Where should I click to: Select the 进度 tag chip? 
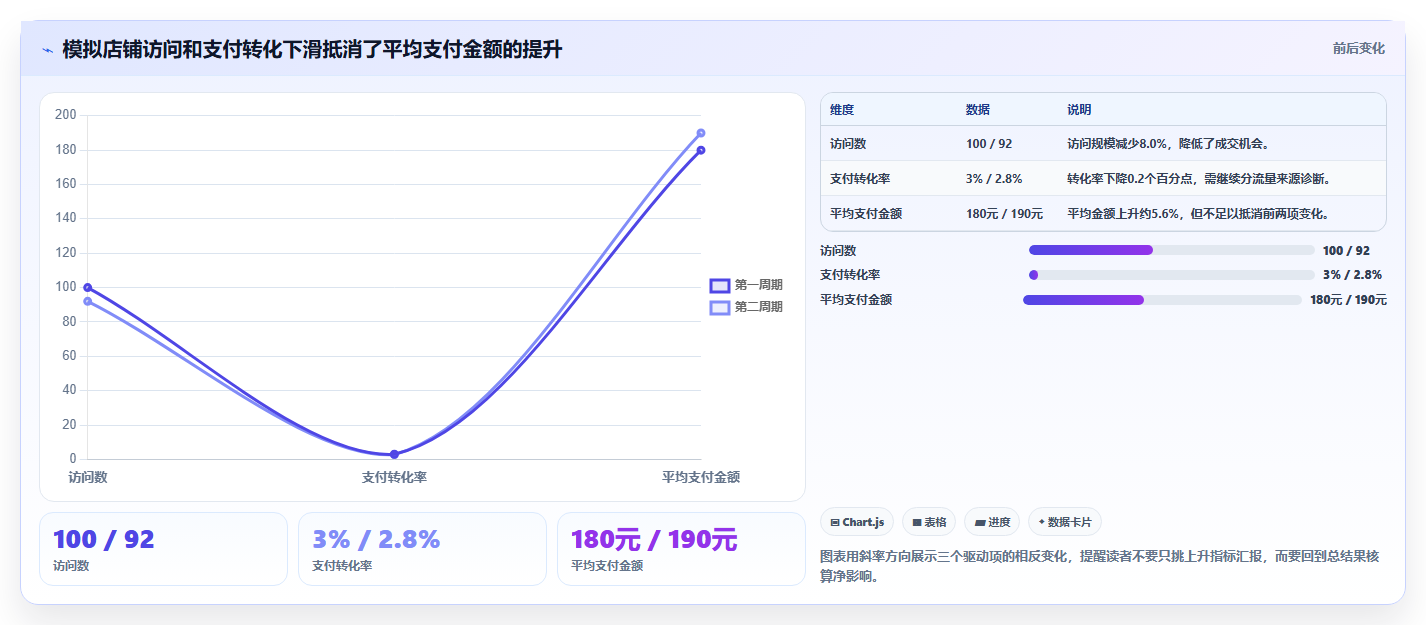coord(992,522)
